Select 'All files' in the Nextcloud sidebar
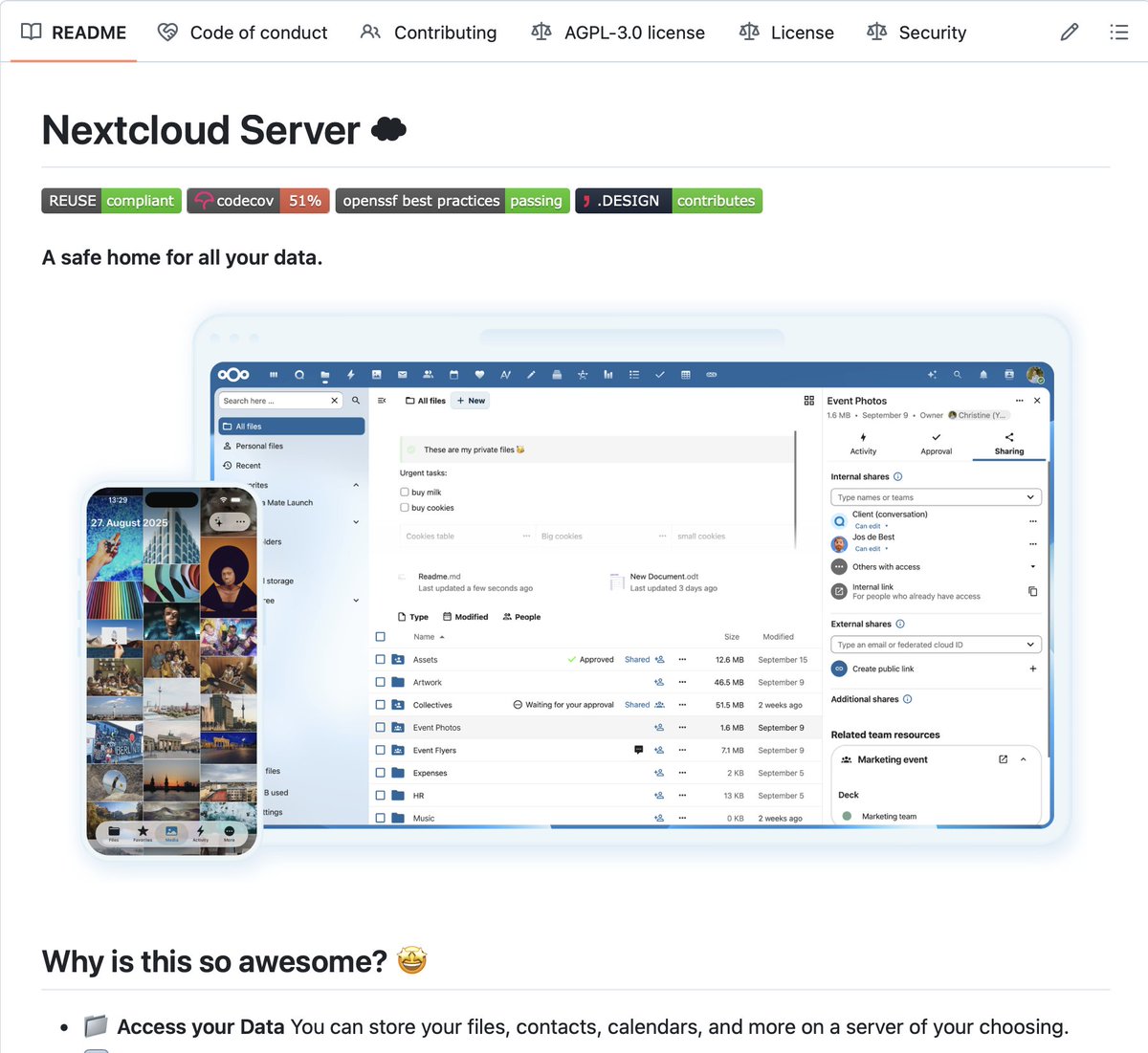 (292, 427)
